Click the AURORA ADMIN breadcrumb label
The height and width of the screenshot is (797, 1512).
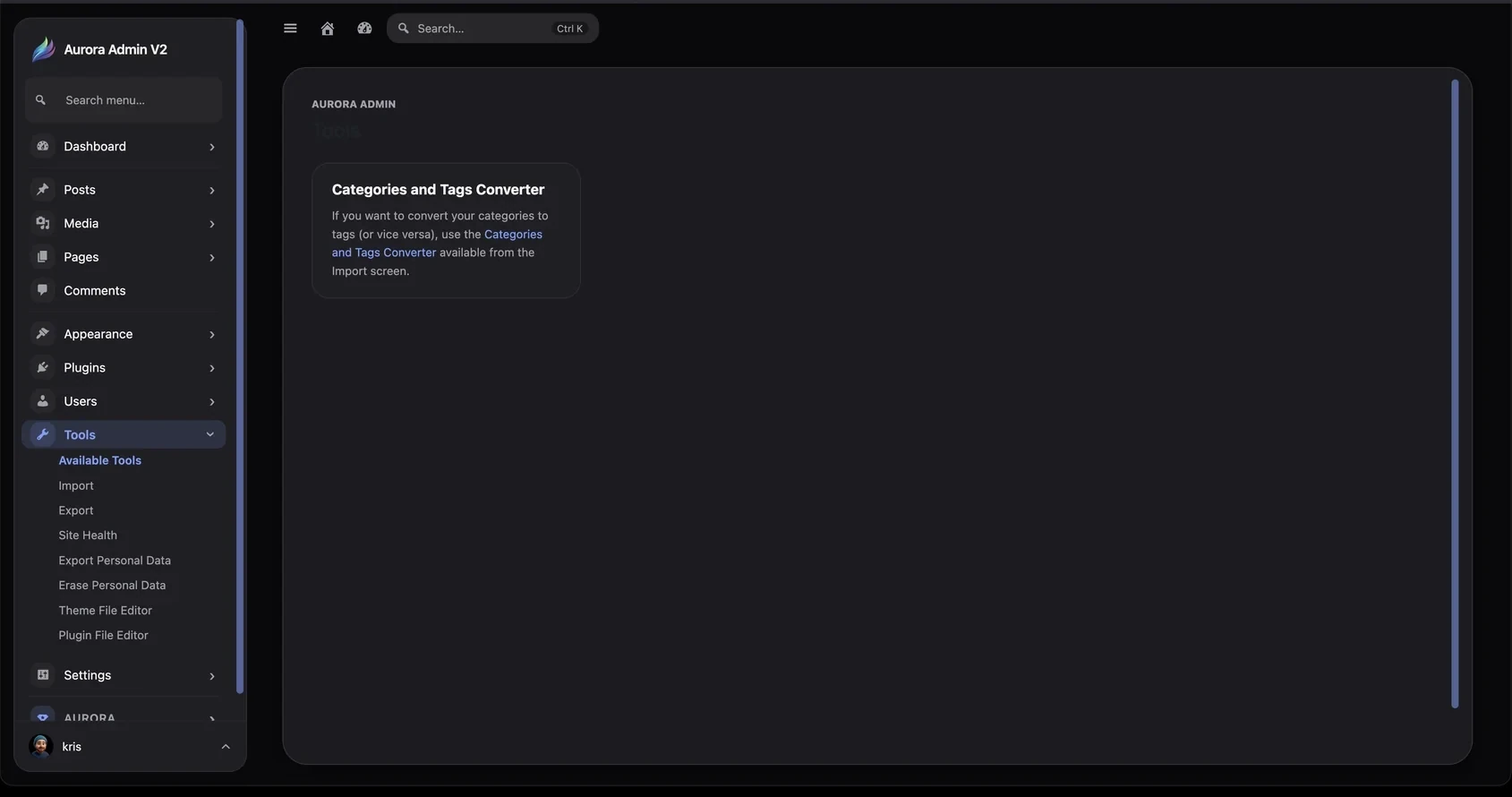(x=354, y=104)
